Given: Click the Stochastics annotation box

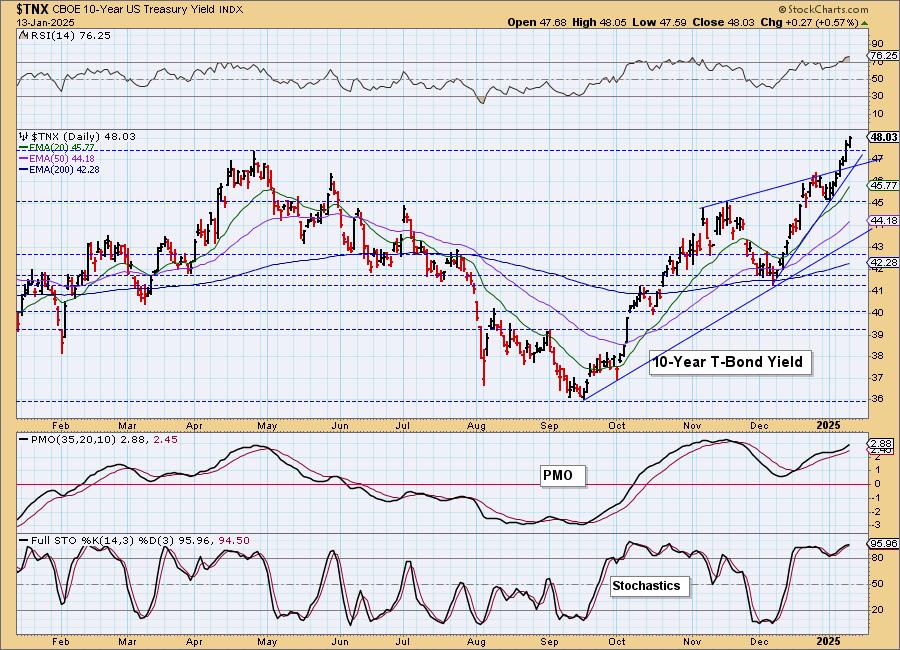Looking at the screenshot, I should 649,586.
